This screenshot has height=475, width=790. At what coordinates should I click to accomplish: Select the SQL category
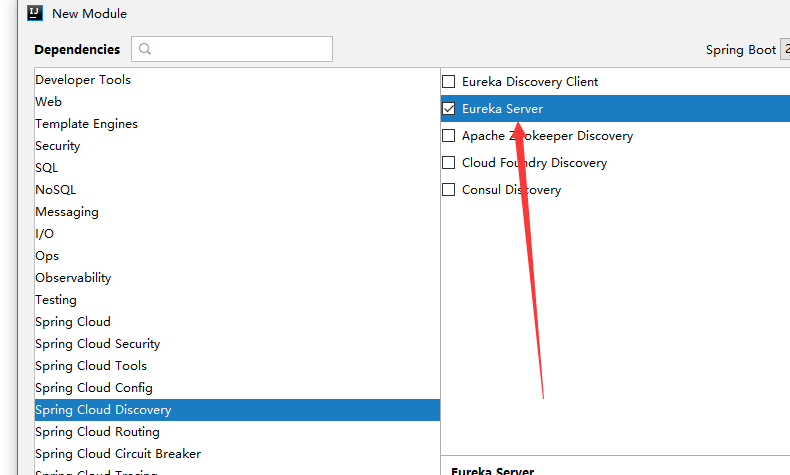[x=237, y=168]
